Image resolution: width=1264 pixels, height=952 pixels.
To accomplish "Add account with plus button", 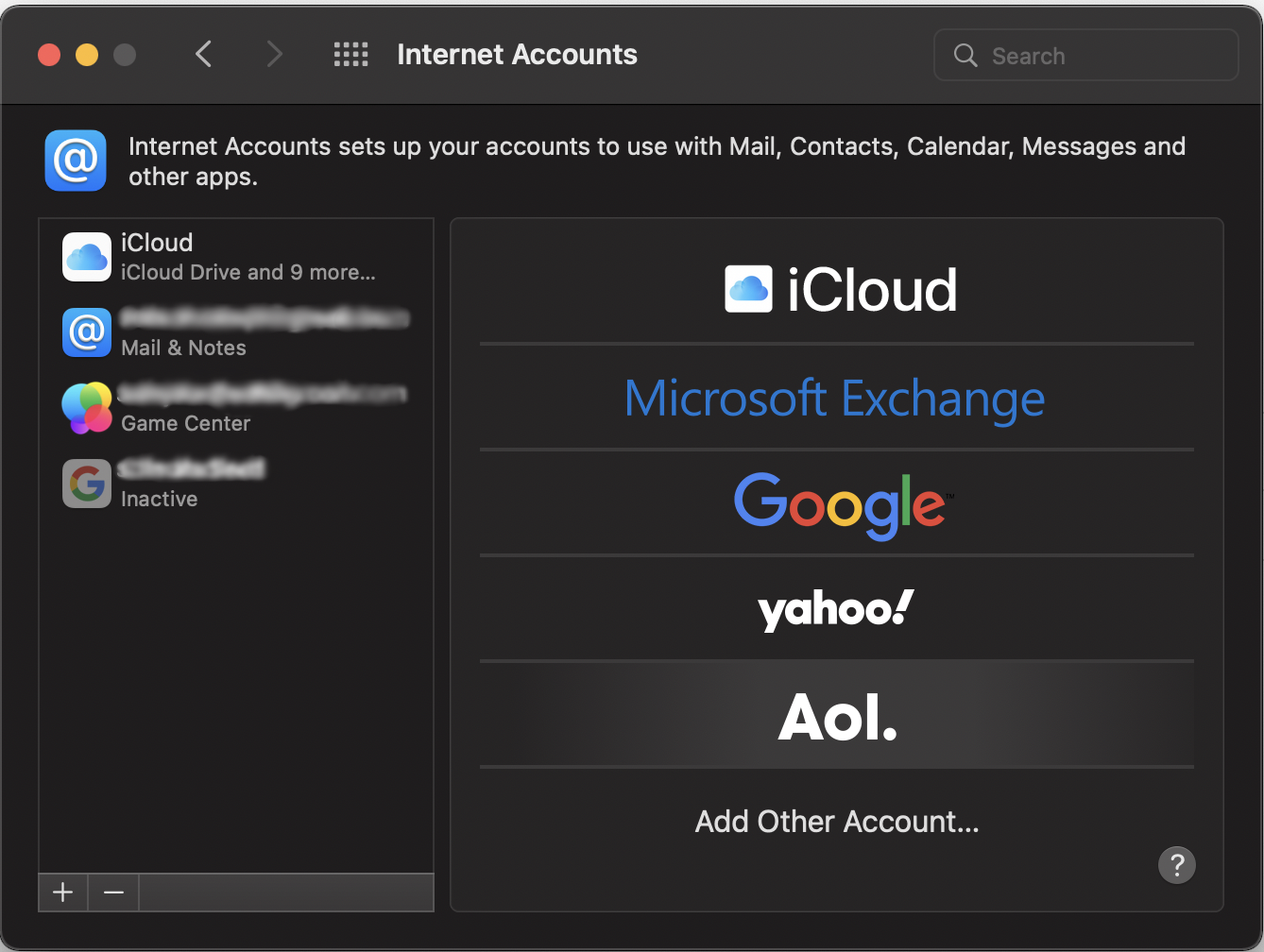I will [63, 892].
